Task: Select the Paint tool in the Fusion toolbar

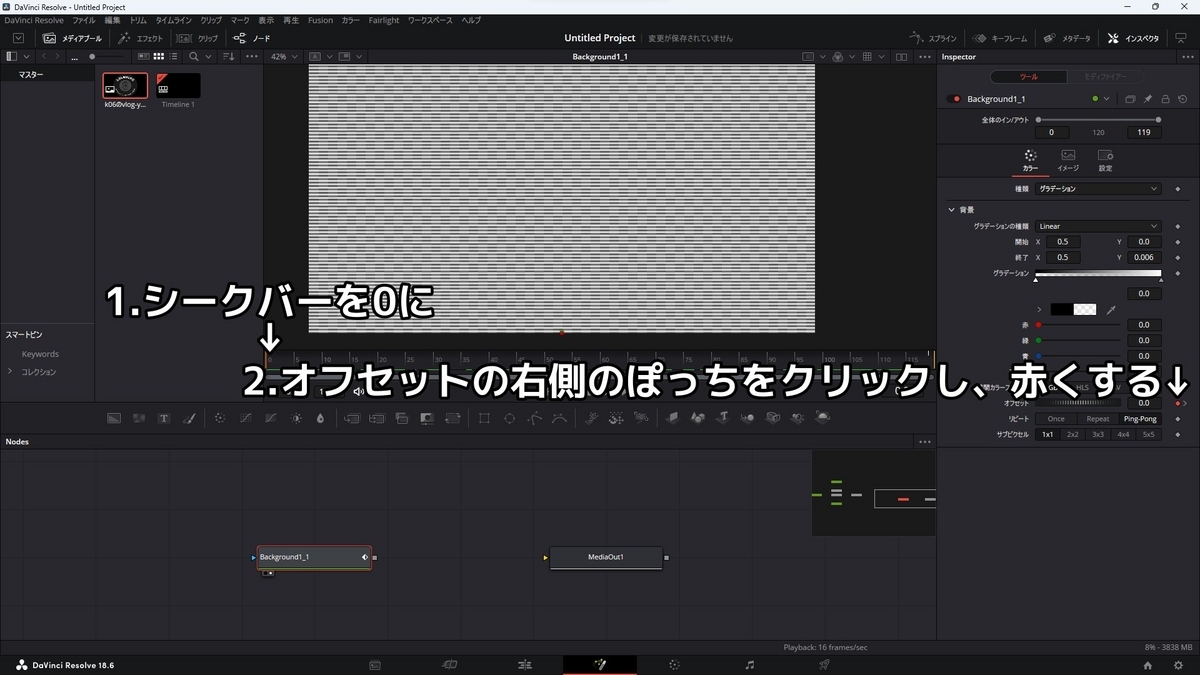Action: pos(190,418)
